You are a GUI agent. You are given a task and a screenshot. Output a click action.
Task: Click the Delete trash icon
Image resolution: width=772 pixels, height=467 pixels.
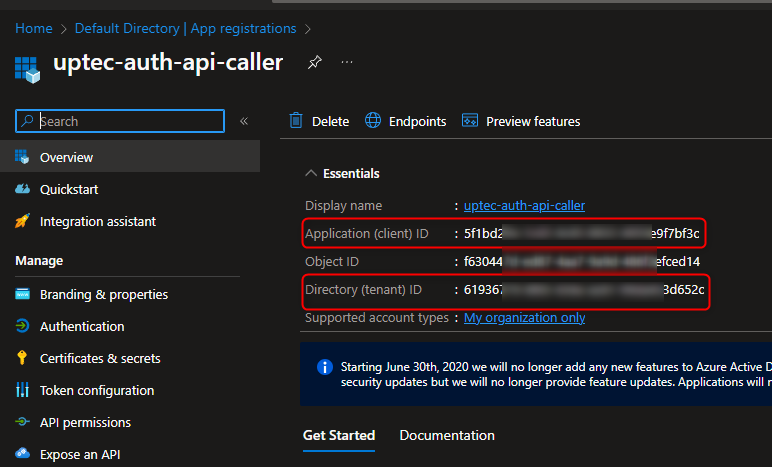coord(296,121)
